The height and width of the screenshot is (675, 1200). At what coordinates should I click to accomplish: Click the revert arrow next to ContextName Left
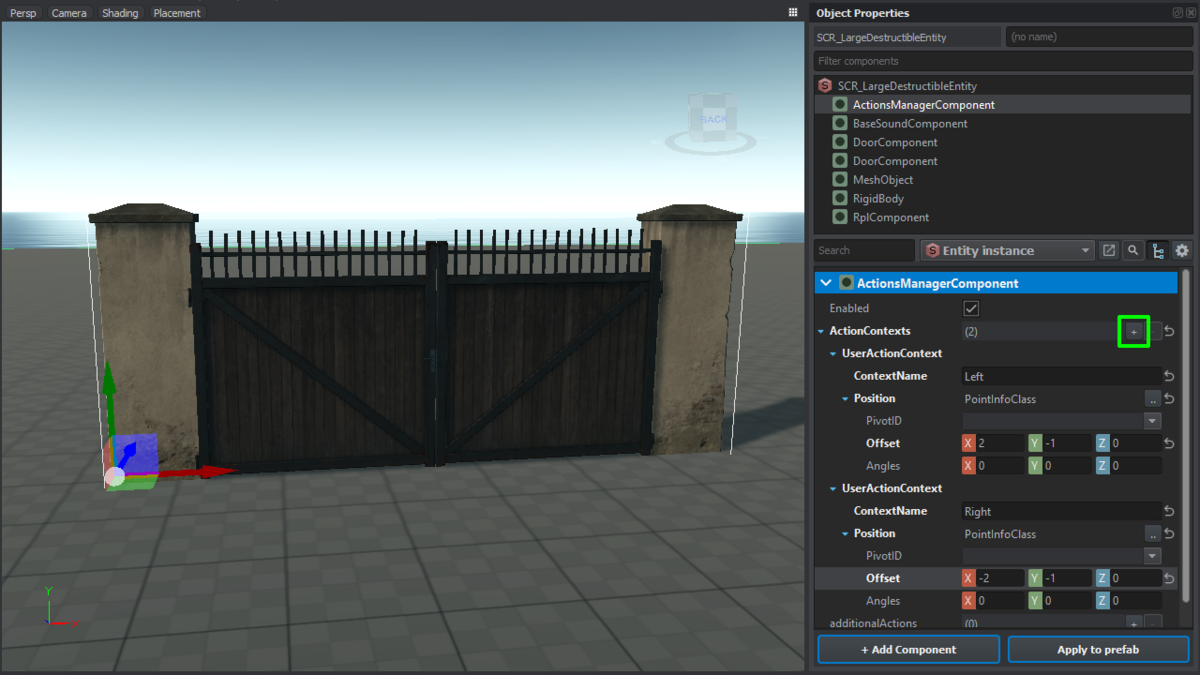coord(1168,375)
